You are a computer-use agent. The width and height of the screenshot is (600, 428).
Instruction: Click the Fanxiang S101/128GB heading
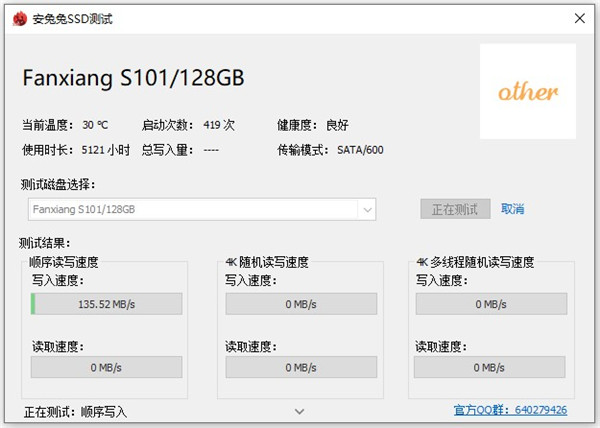[x=133, y=77]
